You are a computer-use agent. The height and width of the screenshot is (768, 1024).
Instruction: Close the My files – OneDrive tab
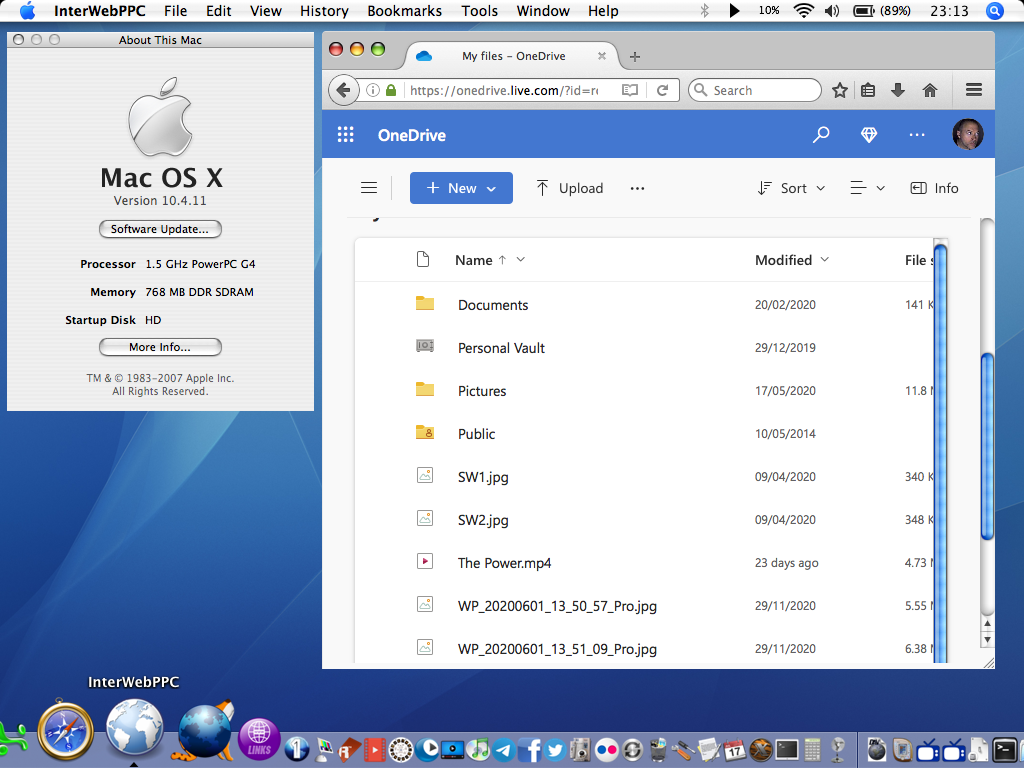click(x=602, y=56)
